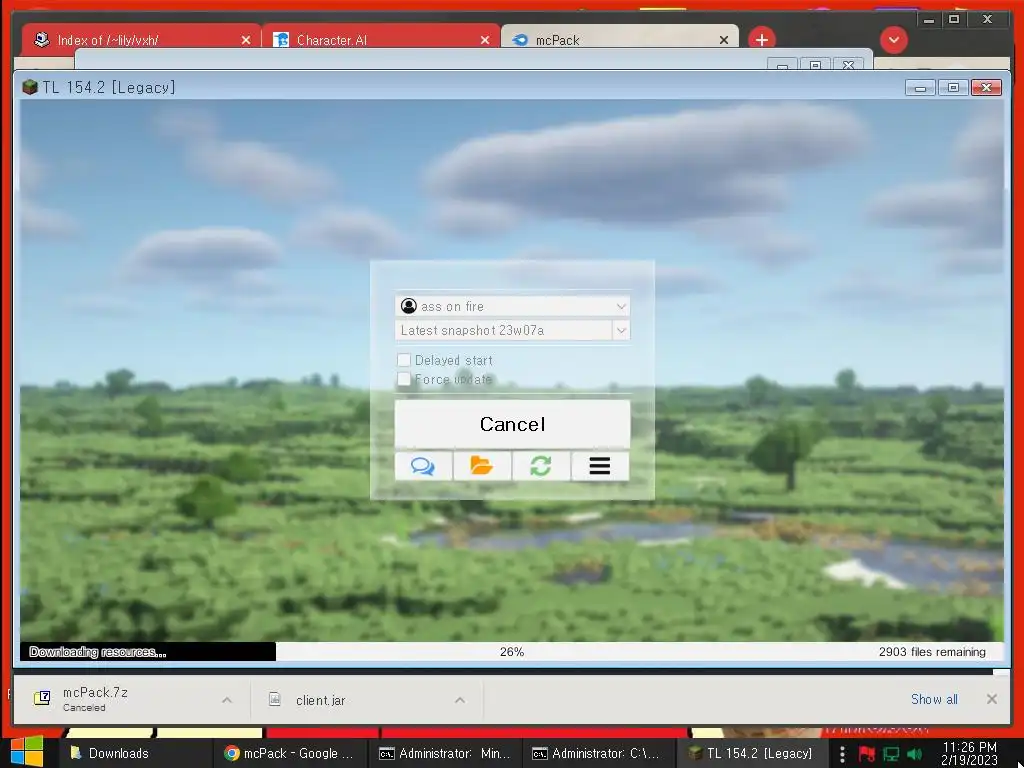Open the hamburger settings menu icon
The image size is (1024, 768).
coord(600,466)
